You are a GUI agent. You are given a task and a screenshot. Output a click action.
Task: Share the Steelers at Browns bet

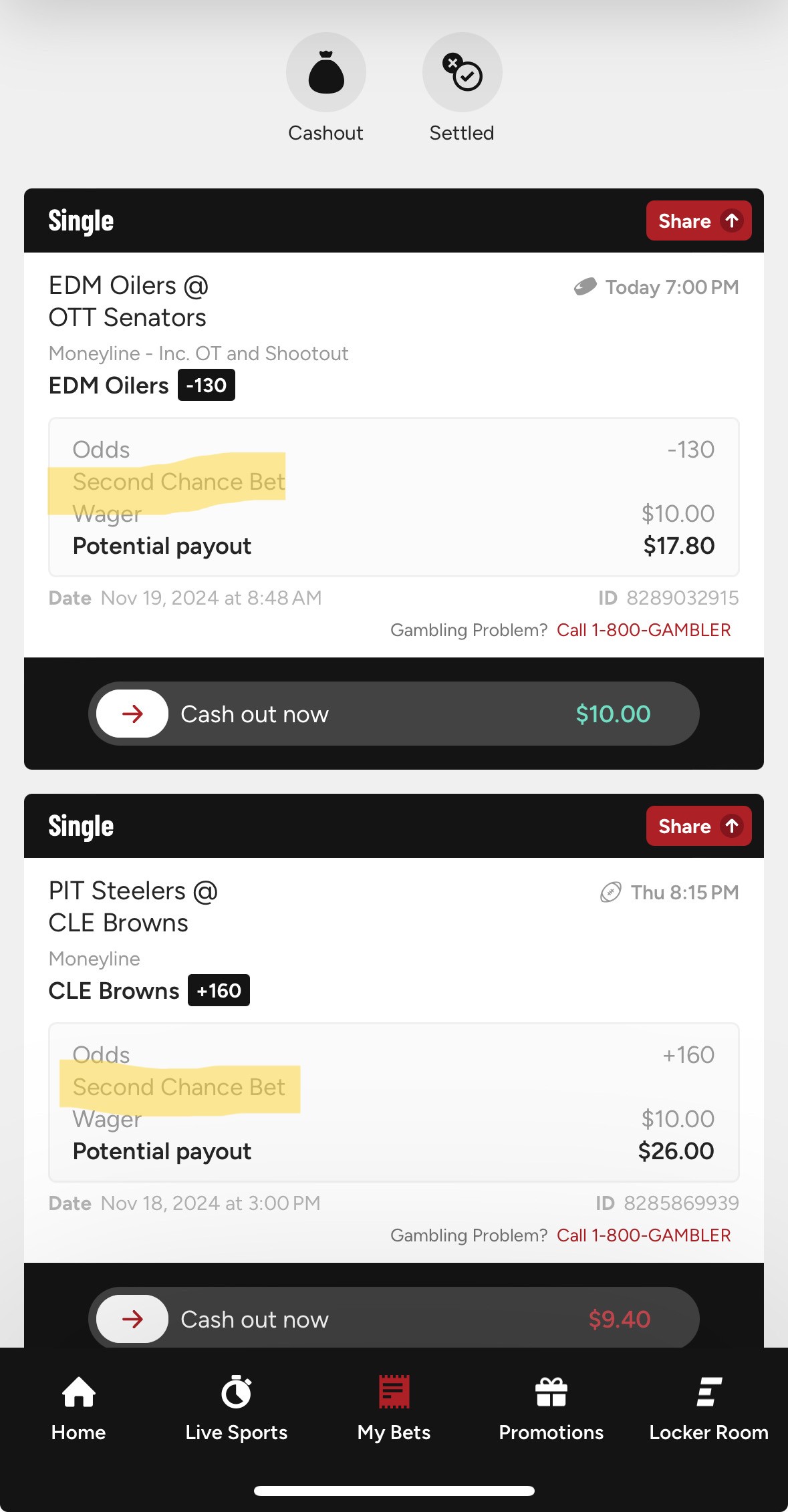pyautogui.click(x=698, y=826)
